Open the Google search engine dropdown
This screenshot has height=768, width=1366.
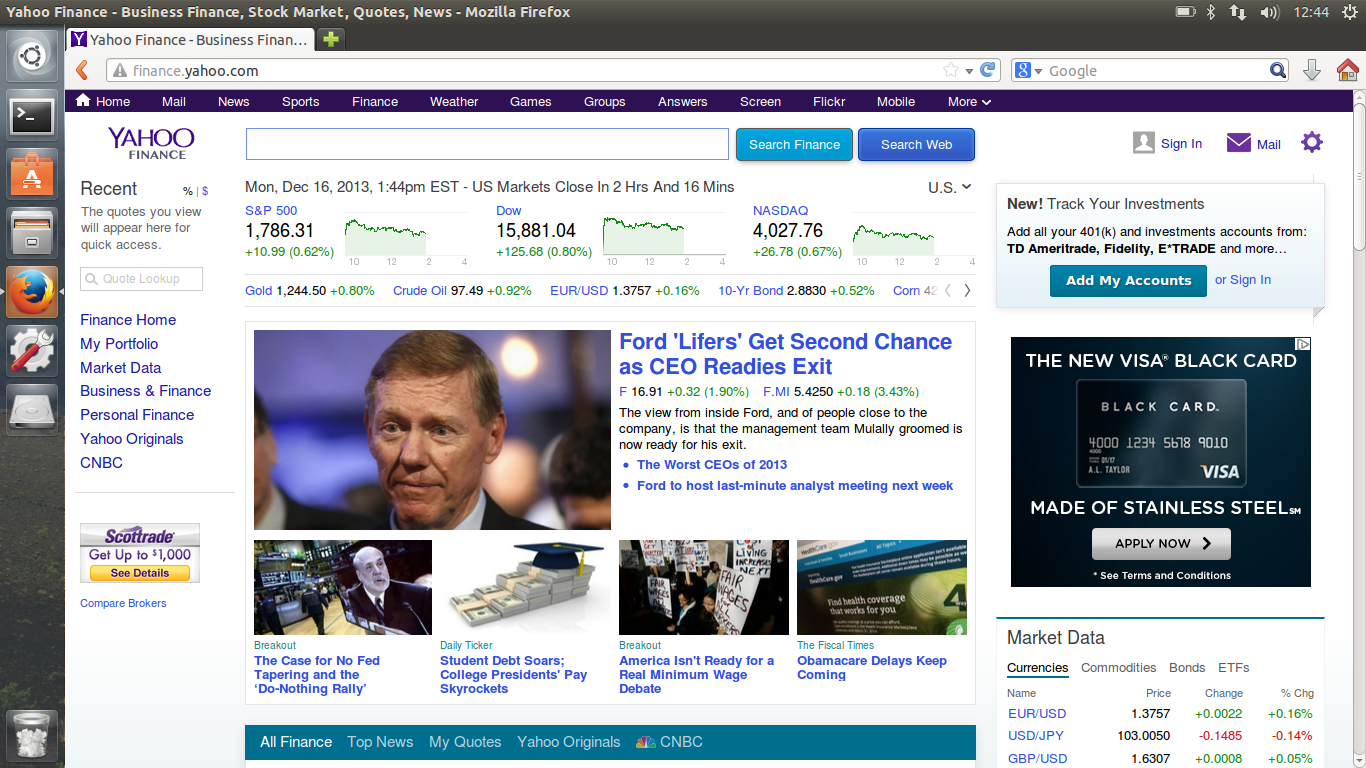(x=1028, y=70)
